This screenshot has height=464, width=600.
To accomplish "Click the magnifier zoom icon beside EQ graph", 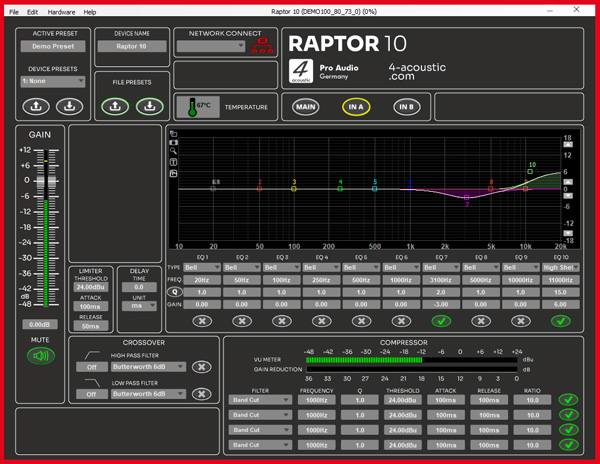I will click(x=174, y=152).
